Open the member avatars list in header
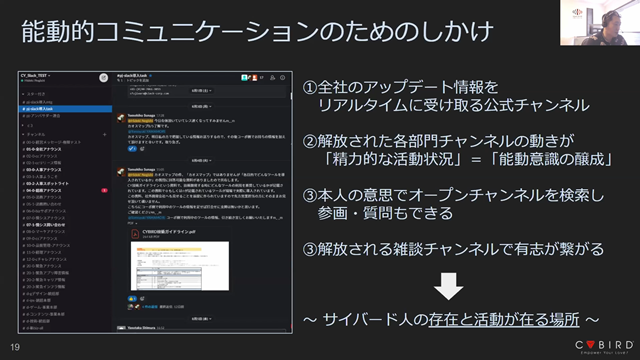Screen dimensions: 640x360 [x=249, y=78]
